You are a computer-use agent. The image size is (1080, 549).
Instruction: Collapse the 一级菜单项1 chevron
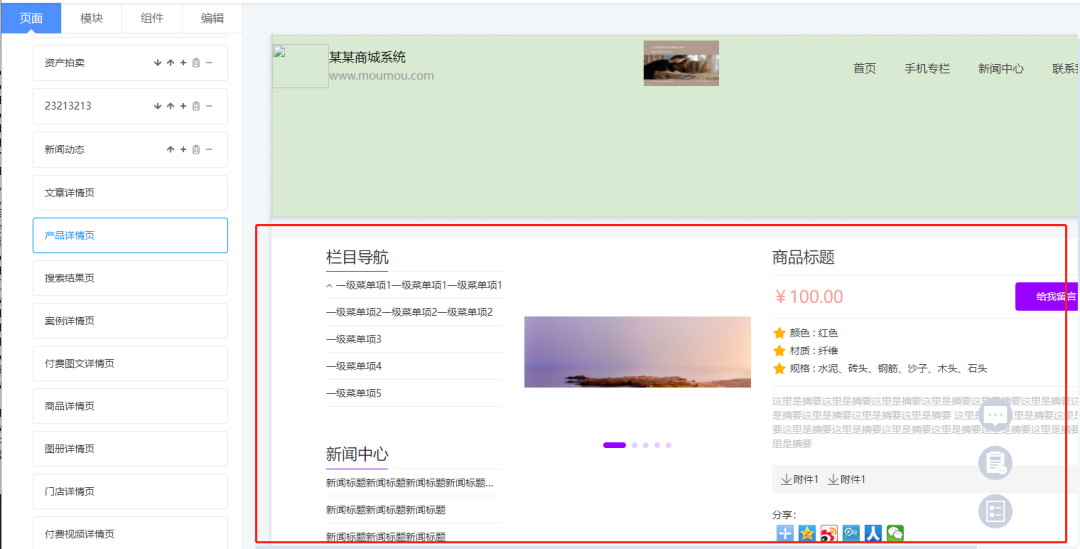tap(329, 285)
